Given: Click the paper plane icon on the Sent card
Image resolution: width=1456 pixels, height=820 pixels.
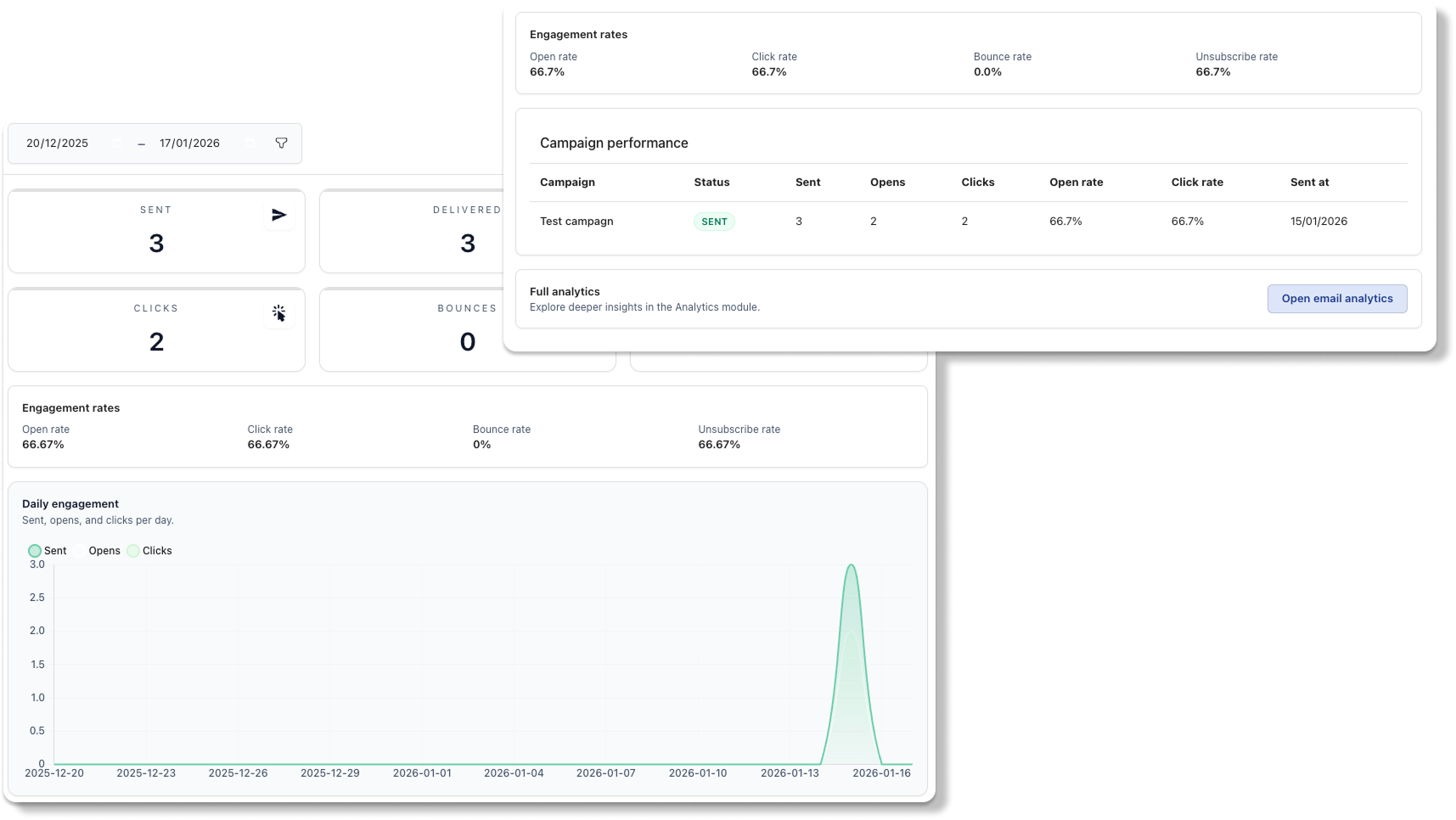Looking at the screenshot, I should [278, 215].
